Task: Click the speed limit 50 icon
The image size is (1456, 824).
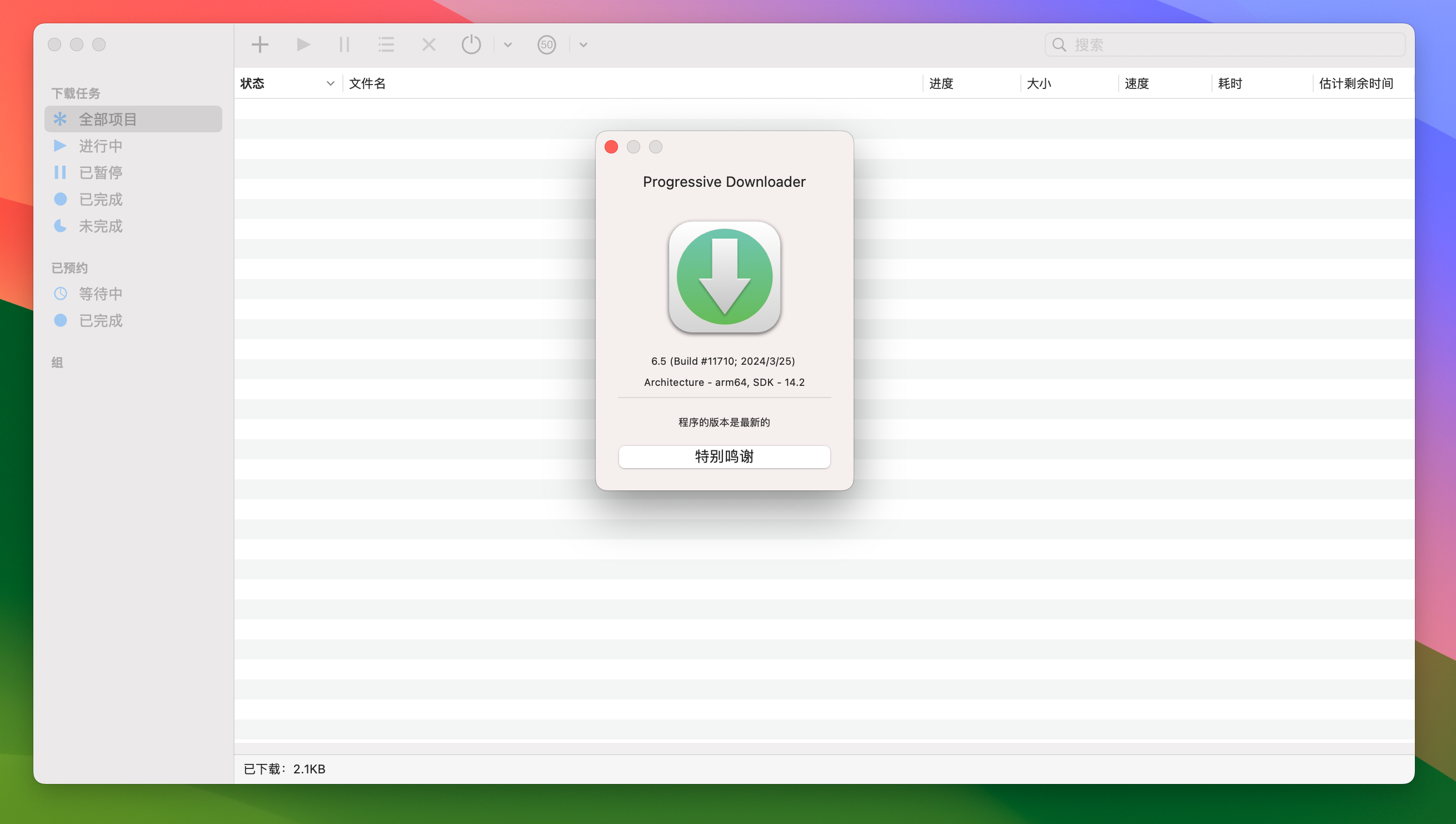Action: [546, 44]
